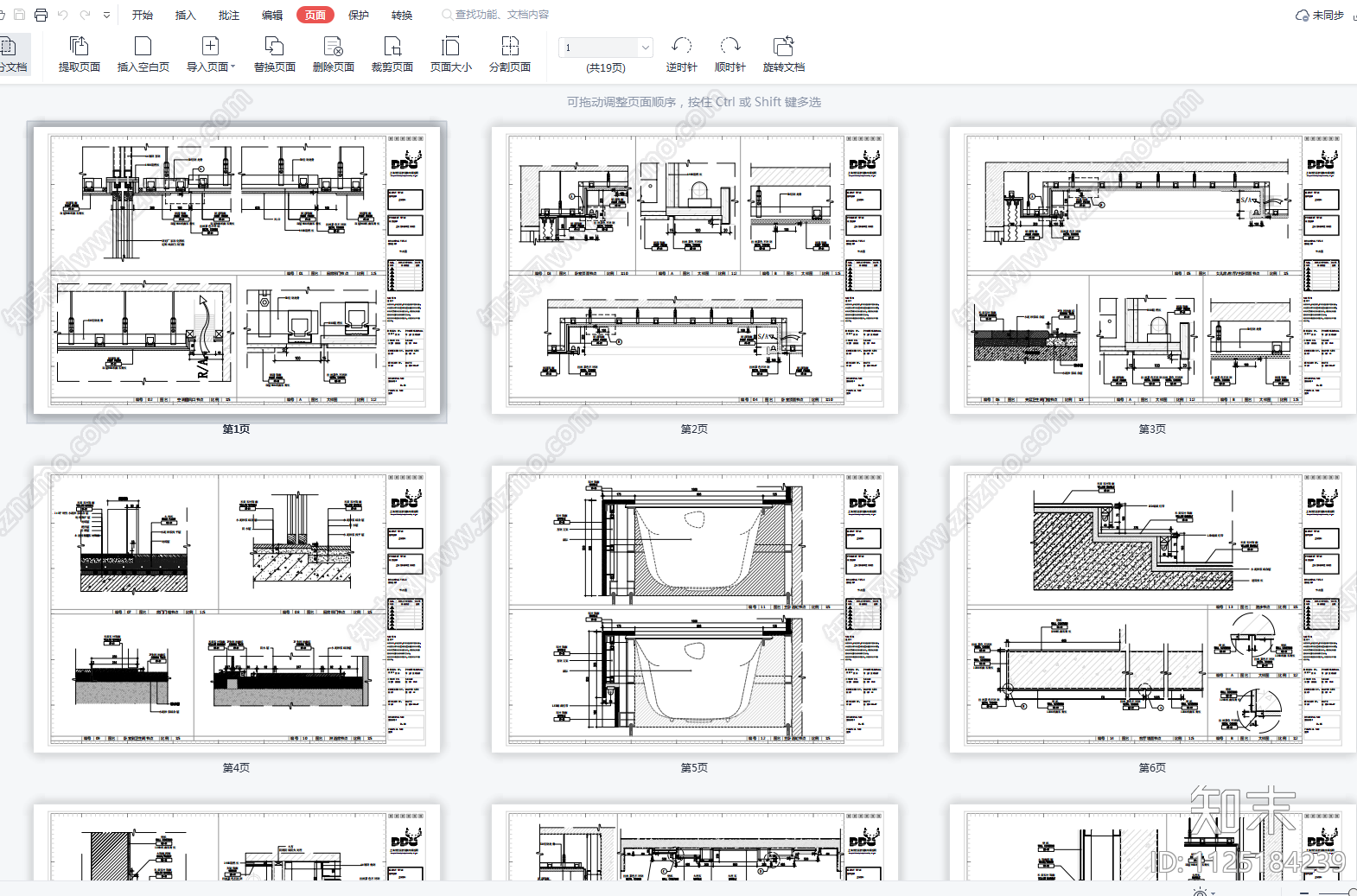
Task: Click the split document (分文档) icon
Action: pos(8,46)
